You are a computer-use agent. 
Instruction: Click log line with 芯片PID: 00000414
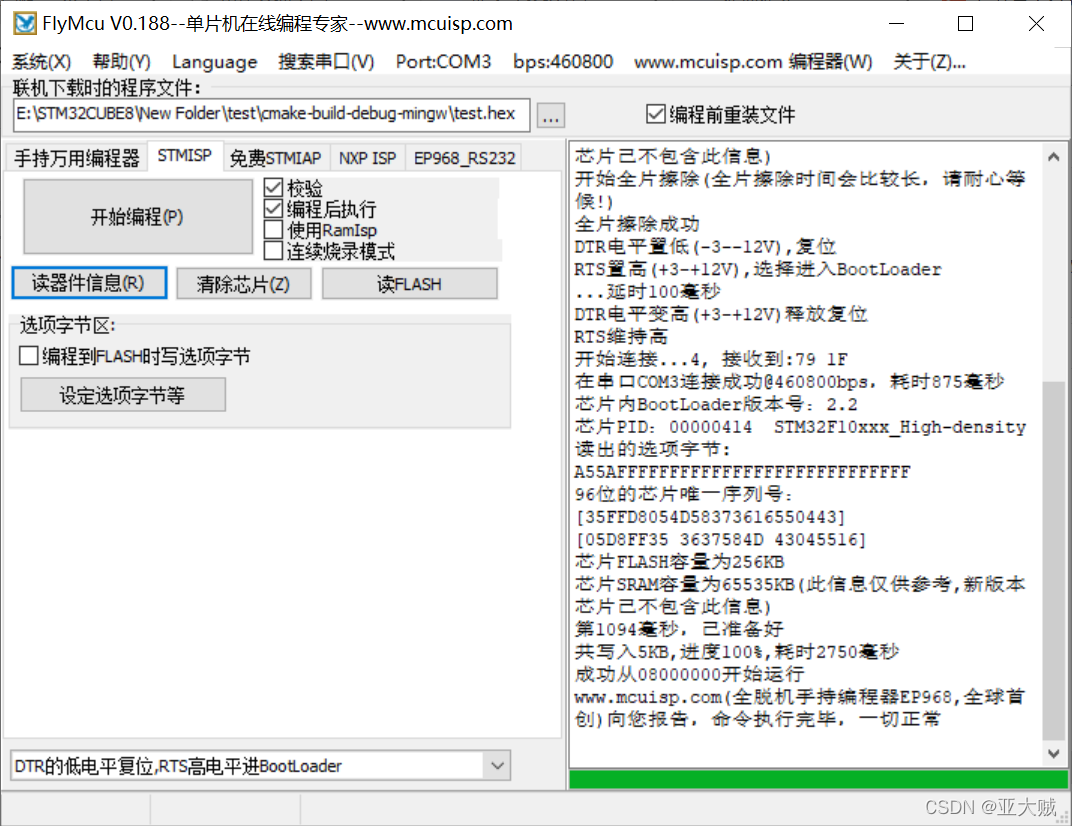(800, 427)
